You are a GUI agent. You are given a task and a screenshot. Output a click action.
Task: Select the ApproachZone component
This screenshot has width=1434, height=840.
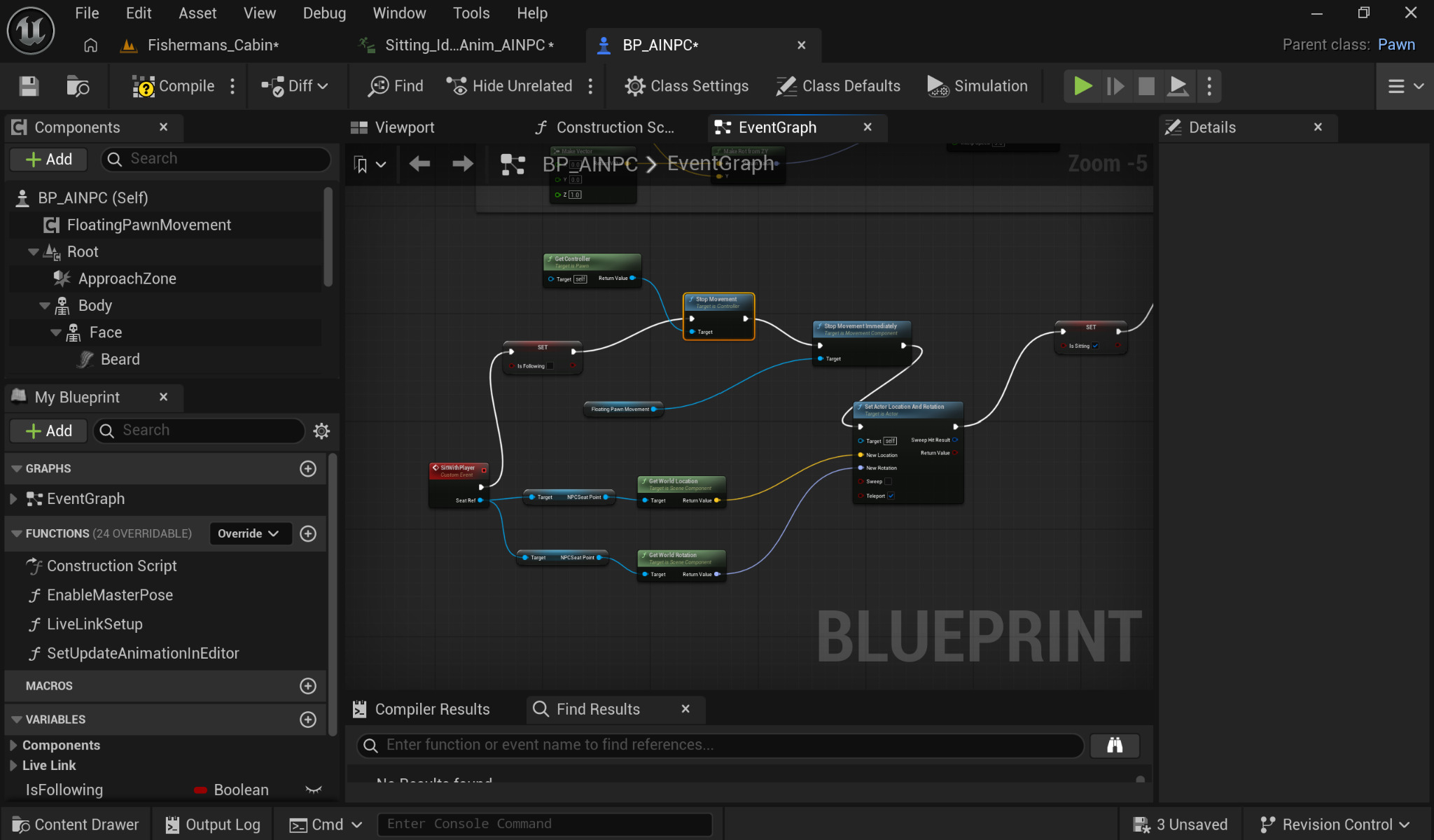click(x=127, y=279)
